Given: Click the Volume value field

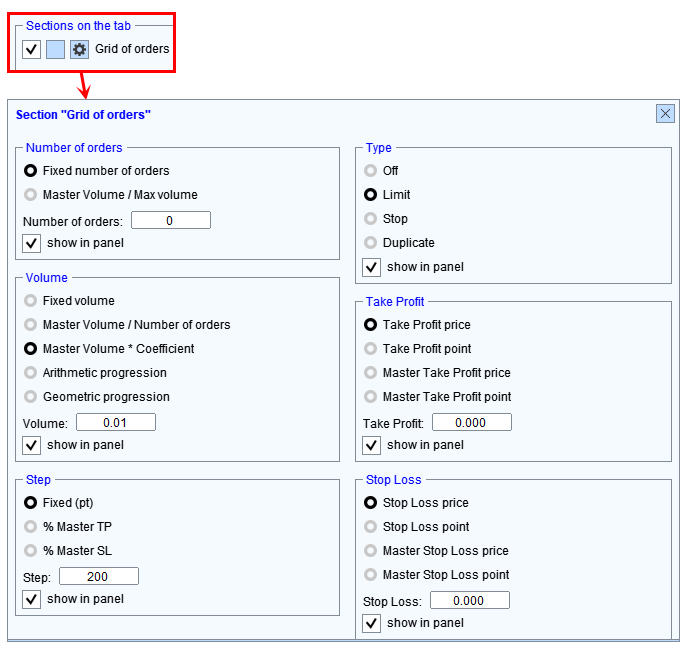Looking at the screenshot, I should (115, 423).
